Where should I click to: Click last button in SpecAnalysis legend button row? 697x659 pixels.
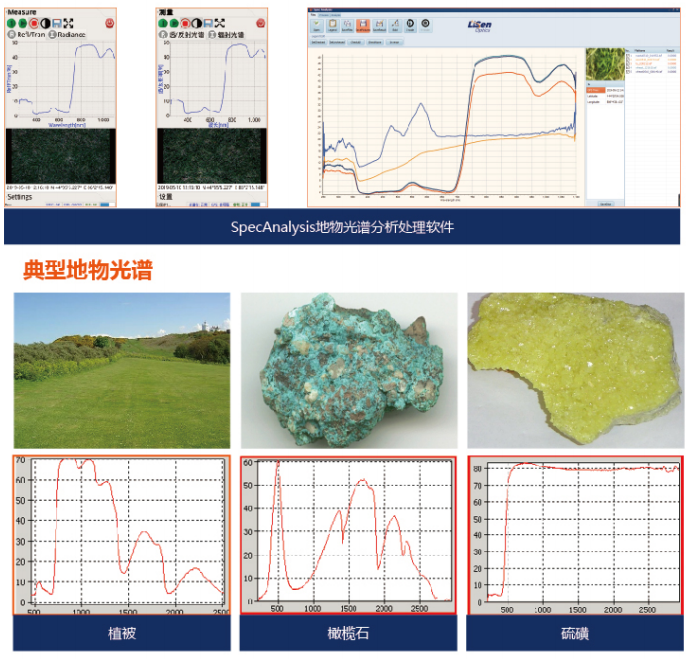pos(394,42)
